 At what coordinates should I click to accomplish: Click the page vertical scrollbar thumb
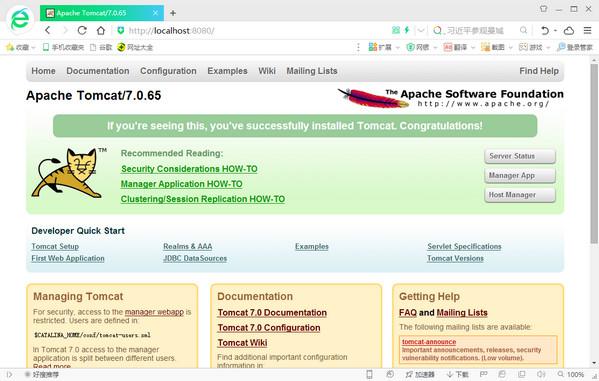(594, 153)
